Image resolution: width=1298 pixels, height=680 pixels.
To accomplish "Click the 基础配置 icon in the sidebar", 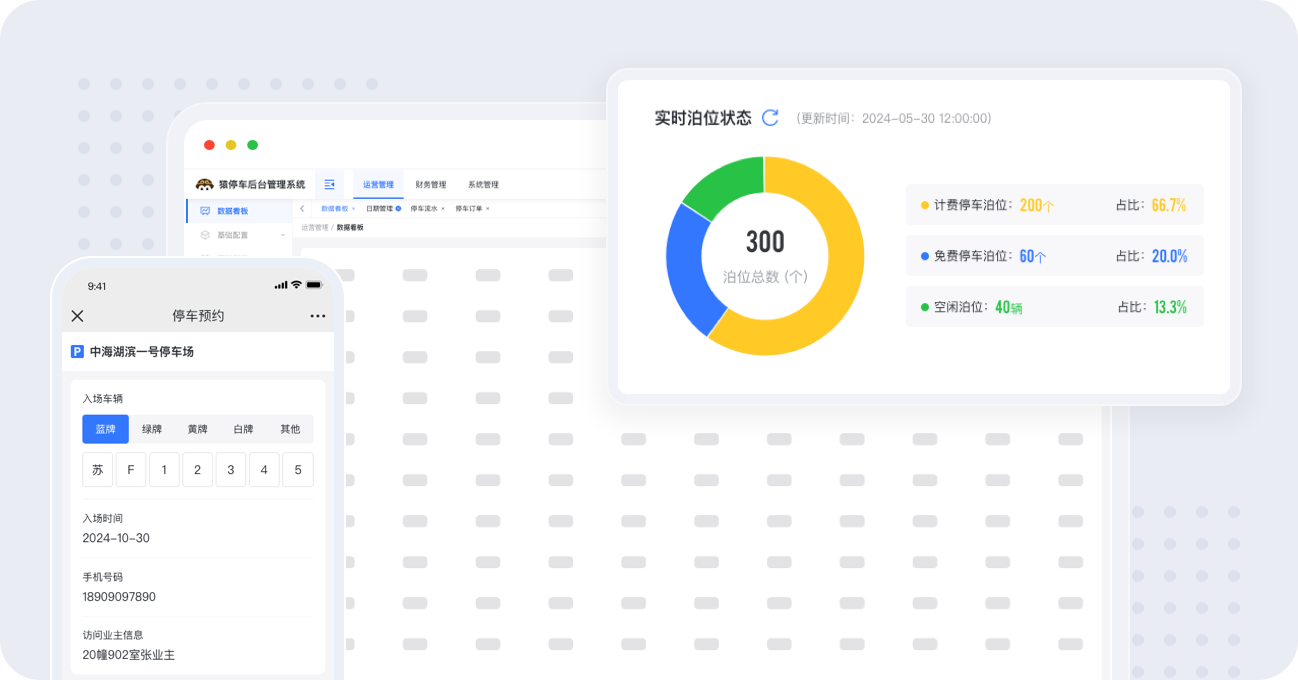I will click(x=205, y=234).
